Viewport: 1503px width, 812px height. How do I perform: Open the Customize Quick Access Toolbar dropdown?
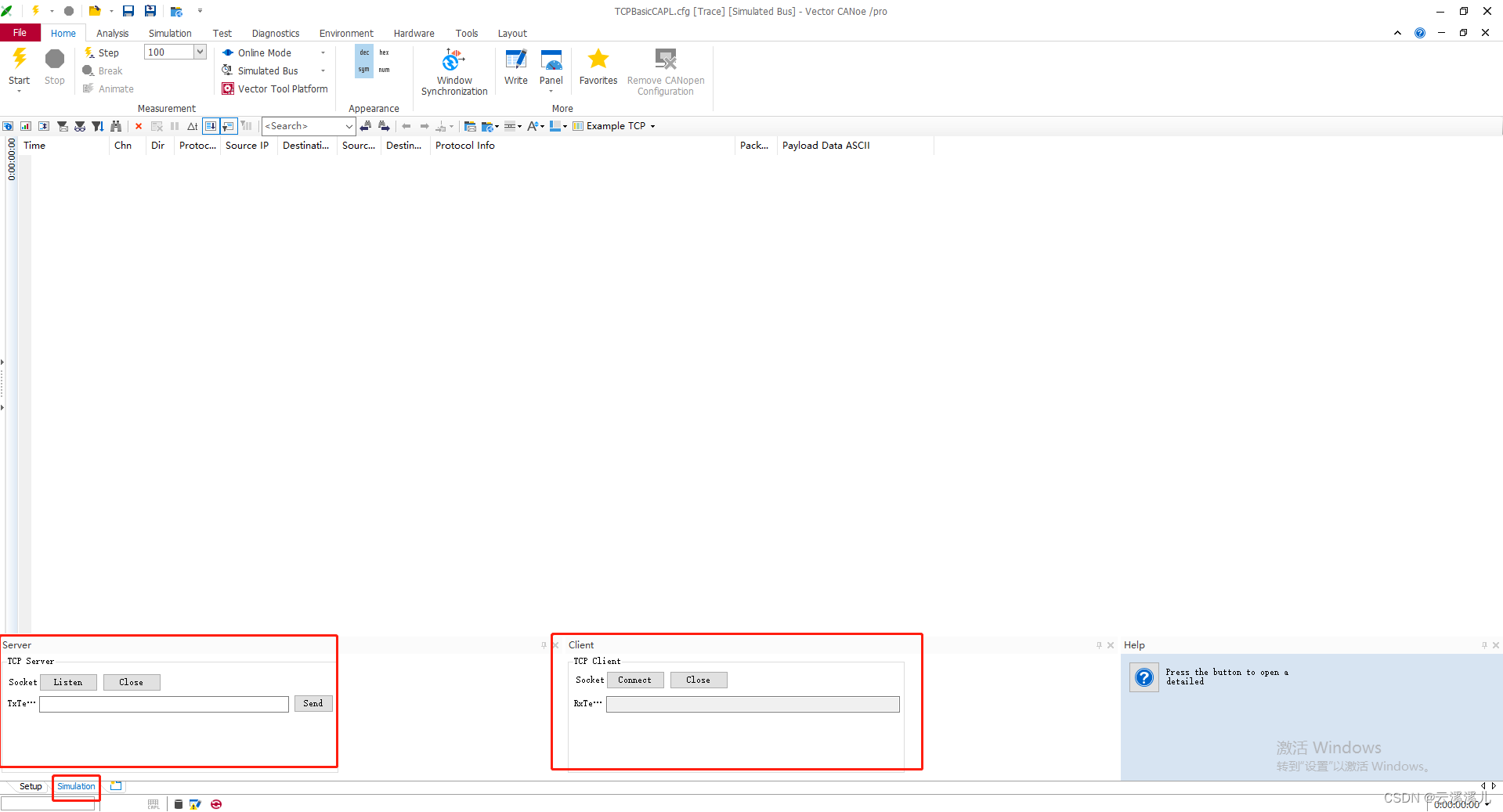pyautogui.click(x=200, y=11)
